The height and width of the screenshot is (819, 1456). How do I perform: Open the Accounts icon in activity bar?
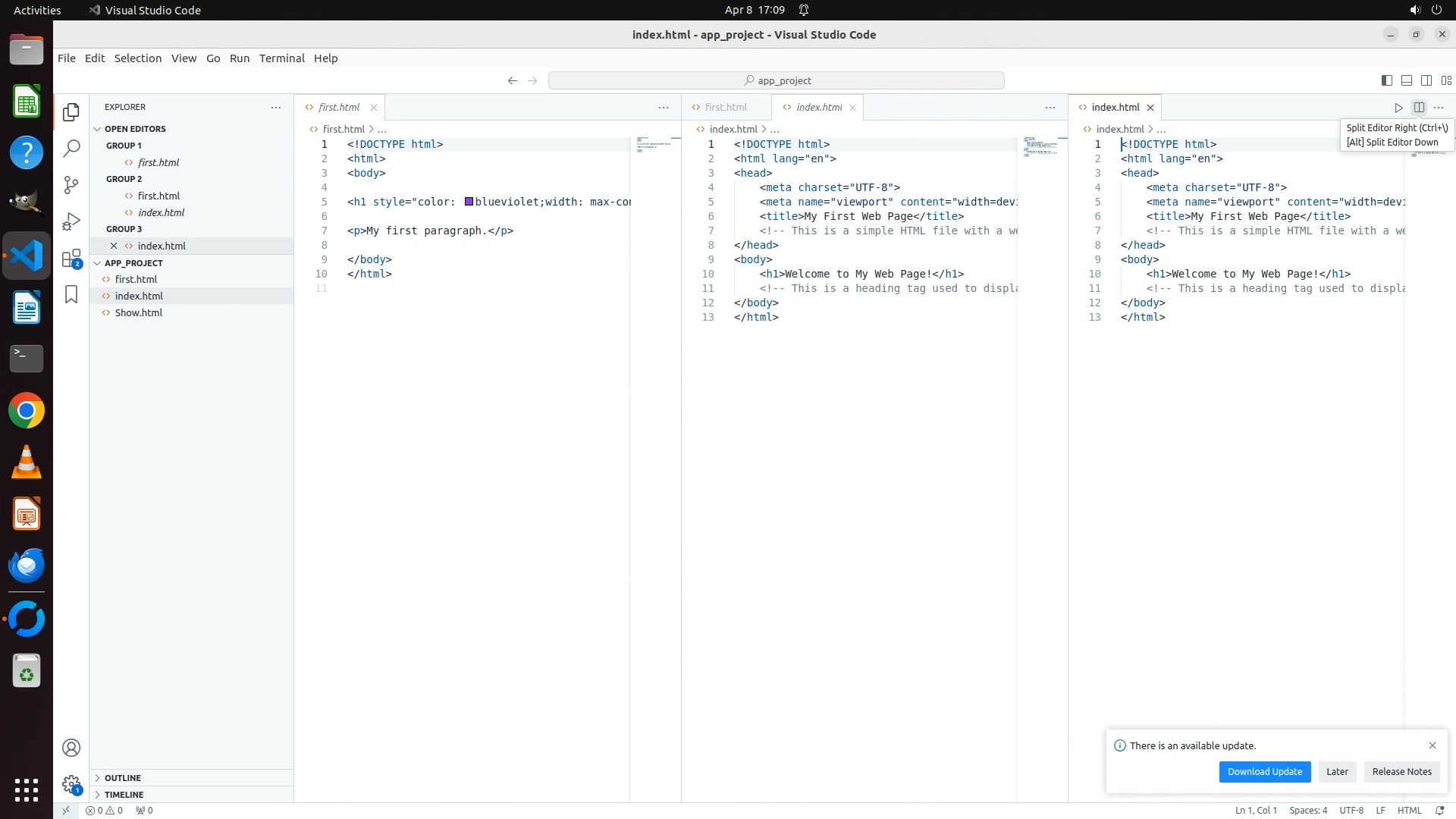coord(71,748)
